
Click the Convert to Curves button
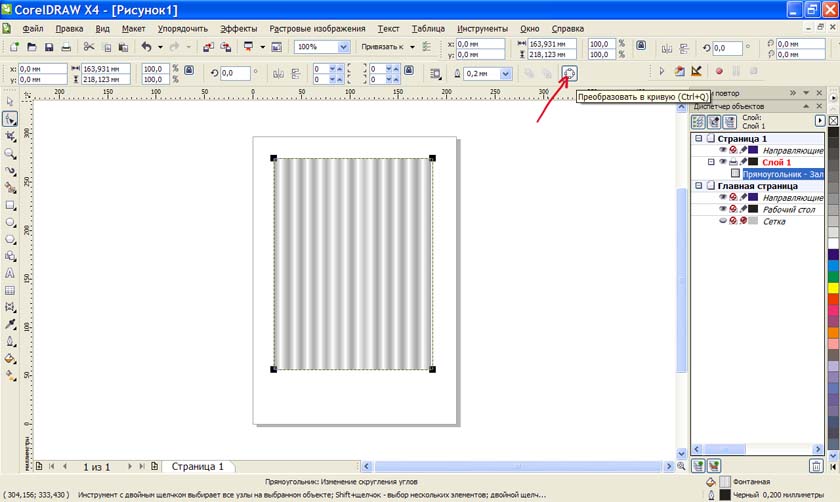coord(570,72)
